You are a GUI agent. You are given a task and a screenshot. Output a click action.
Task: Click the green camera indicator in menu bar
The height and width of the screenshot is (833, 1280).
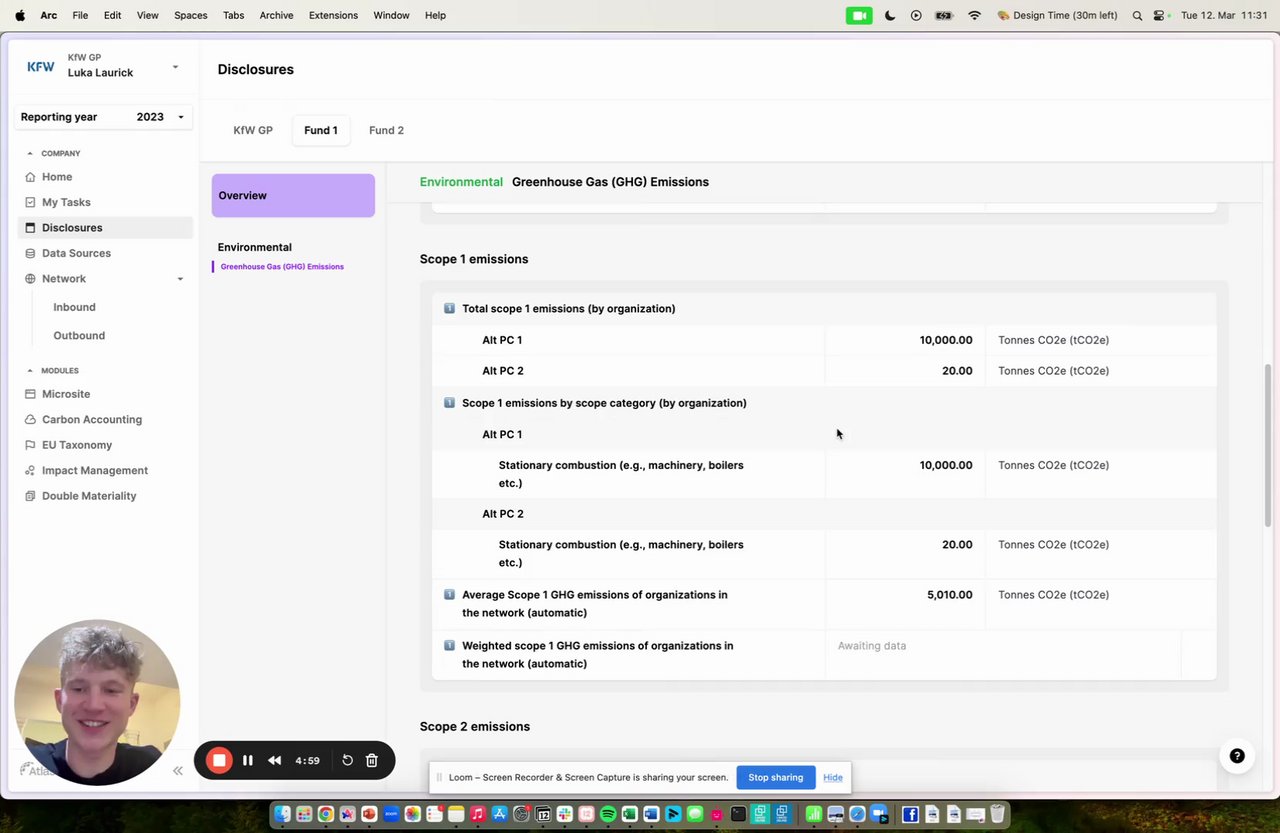pos(859,16)
